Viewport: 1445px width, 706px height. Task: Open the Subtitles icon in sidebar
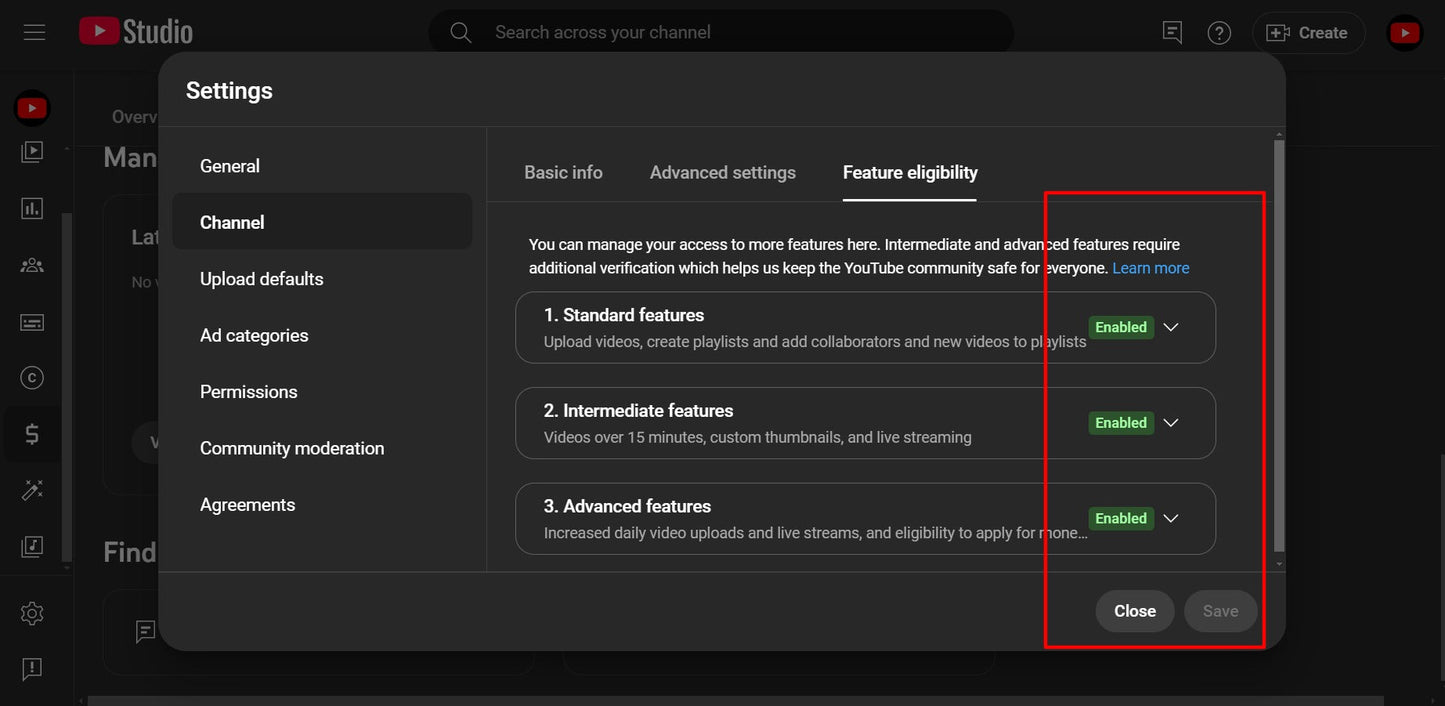click(x=32, y=322)
